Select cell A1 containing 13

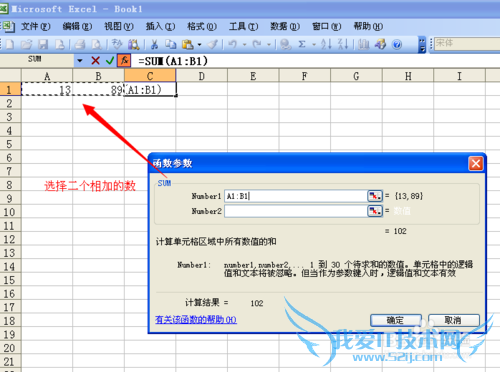click(x=47, y=89)
